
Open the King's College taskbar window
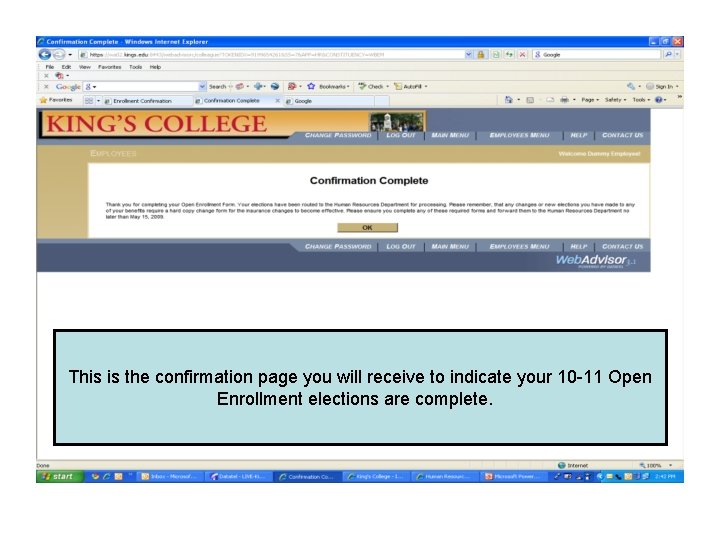pos(377,477)
